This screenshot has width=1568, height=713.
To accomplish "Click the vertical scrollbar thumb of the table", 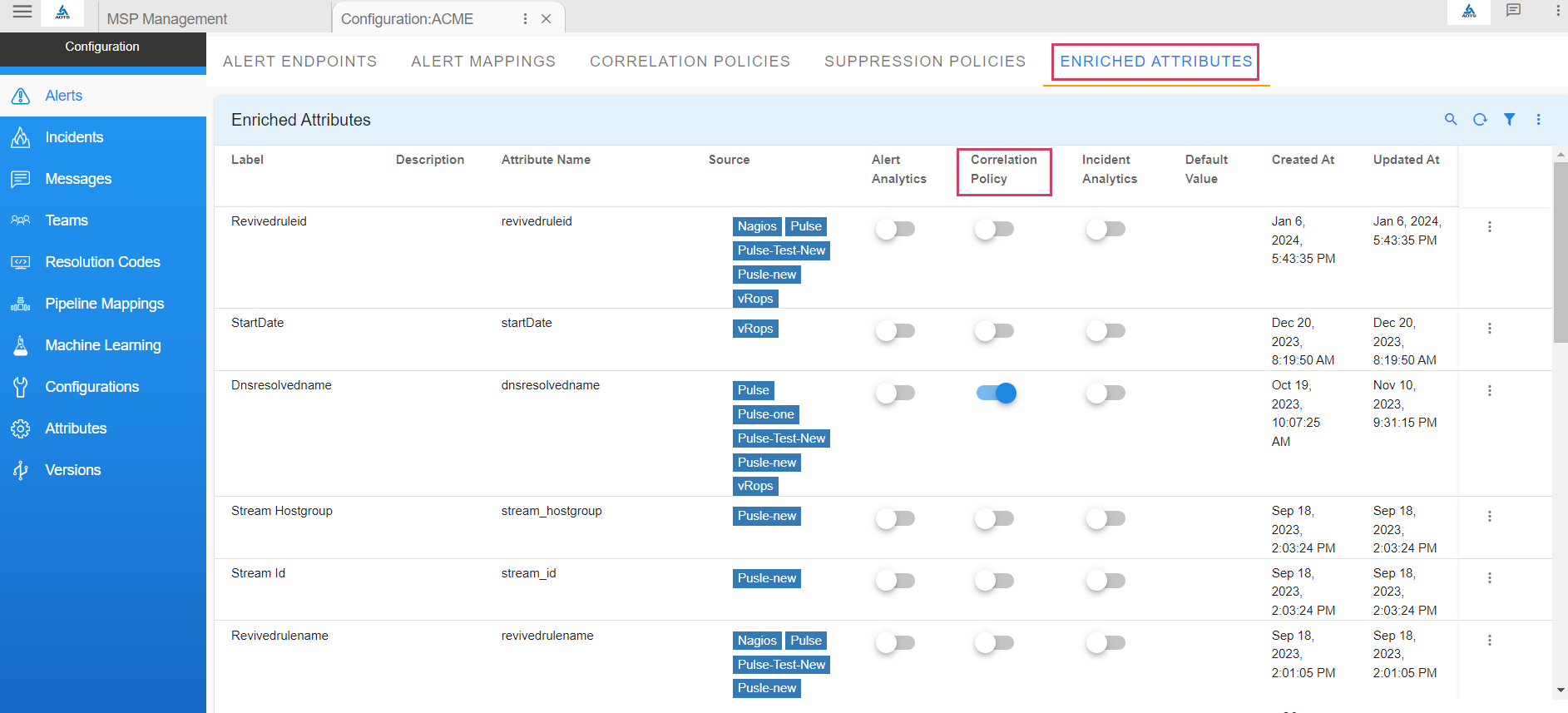I will click(1560, 250).
